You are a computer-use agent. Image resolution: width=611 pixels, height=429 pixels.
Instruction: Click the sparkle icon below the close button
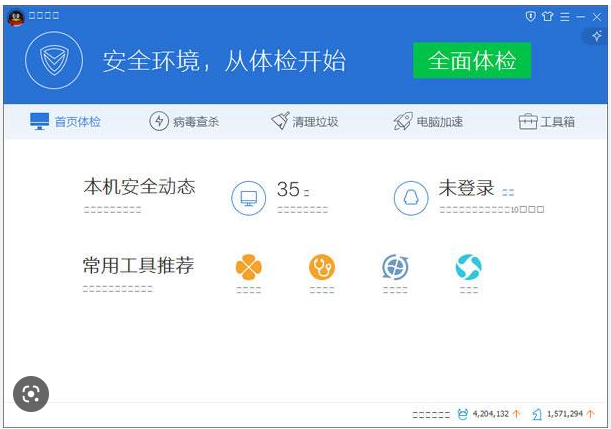pyautogui.click(x=597, y=36)
